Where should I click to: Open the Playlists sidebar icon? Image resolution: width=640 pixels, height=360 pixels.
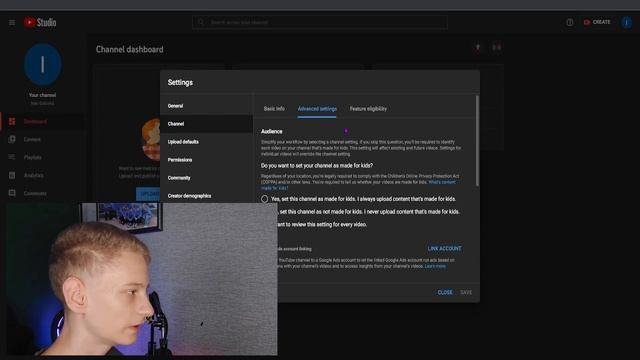(x=12, y=157)
